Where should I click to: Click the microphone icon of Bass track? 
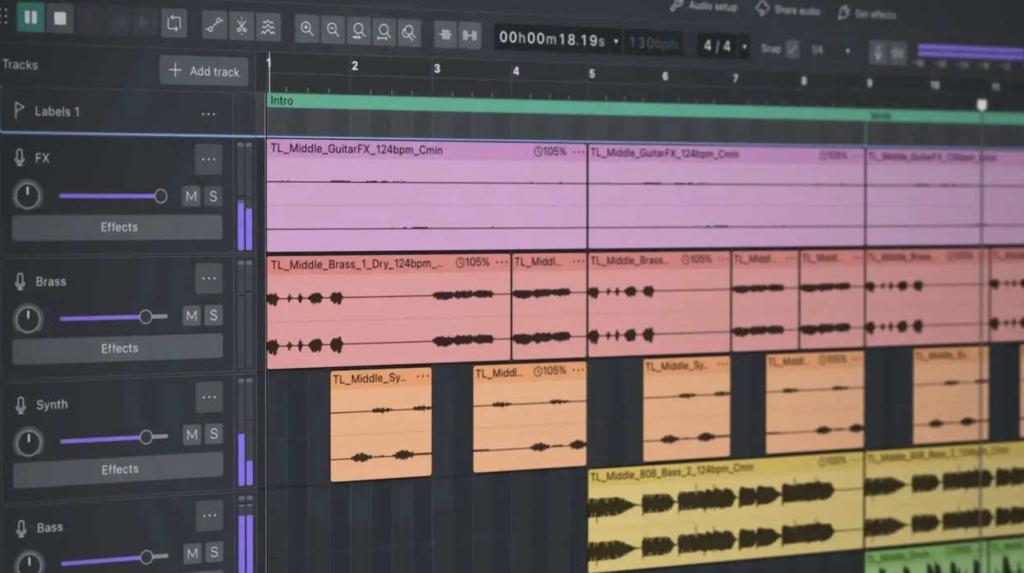[x=22, y=528]
